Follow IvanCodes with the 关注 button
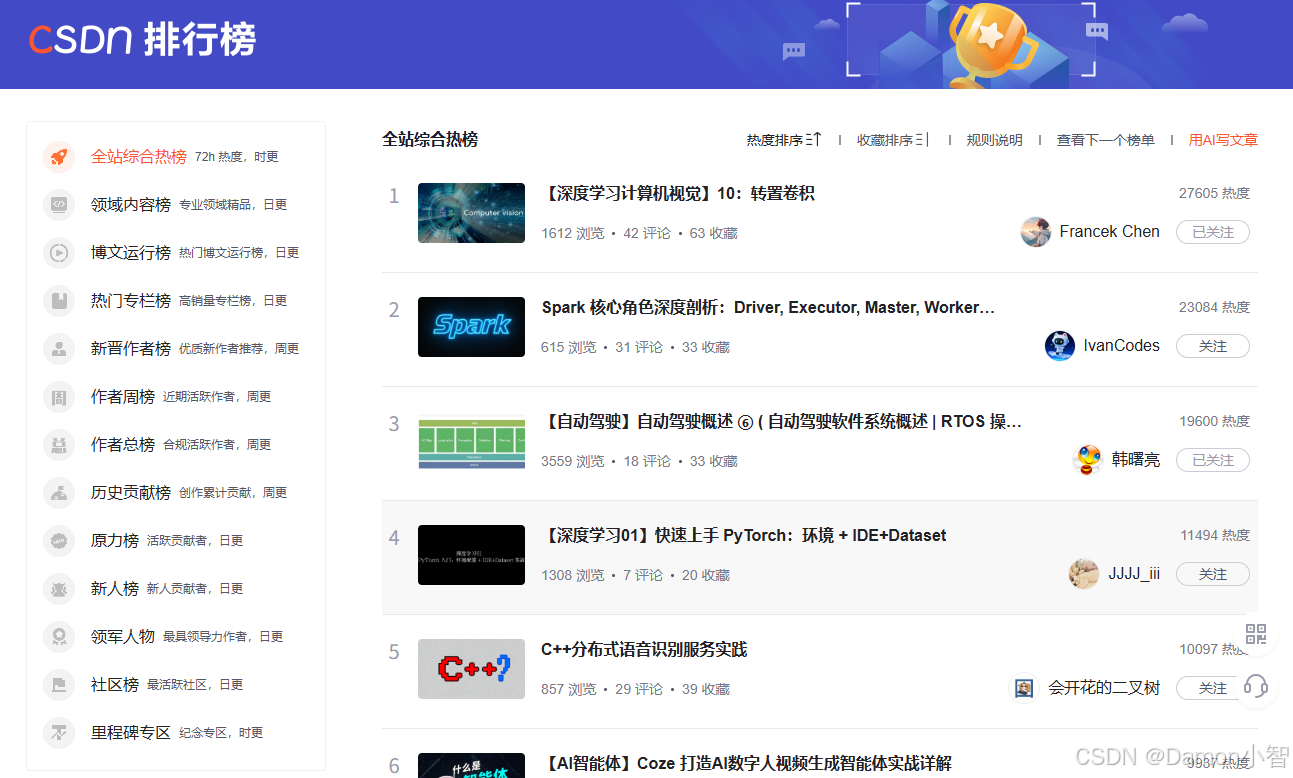This screenshot has width=1293, height=778. (x=1212, y=346)
